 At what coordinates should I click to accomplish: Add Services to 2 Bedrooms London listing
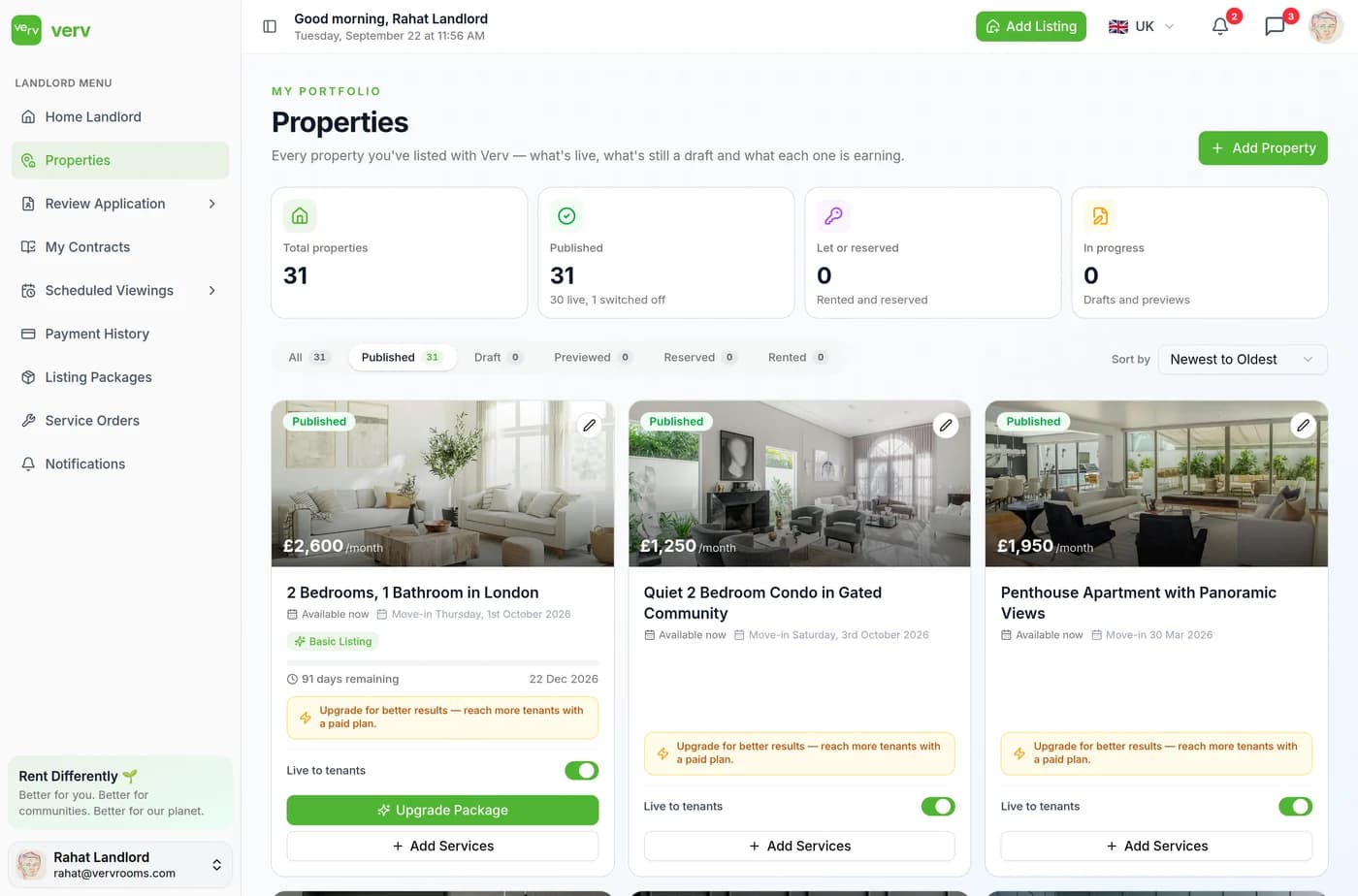(442, 846)
